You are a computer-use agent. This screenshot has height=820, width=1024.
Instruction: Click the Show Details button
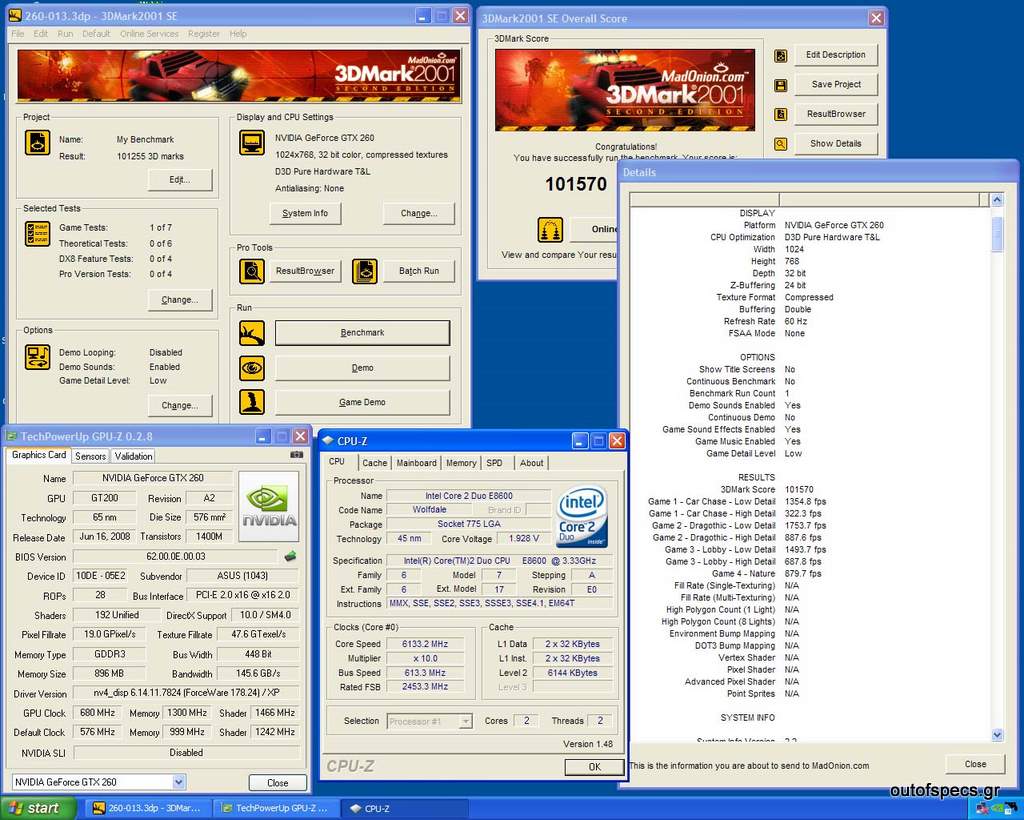click(836, 144)
